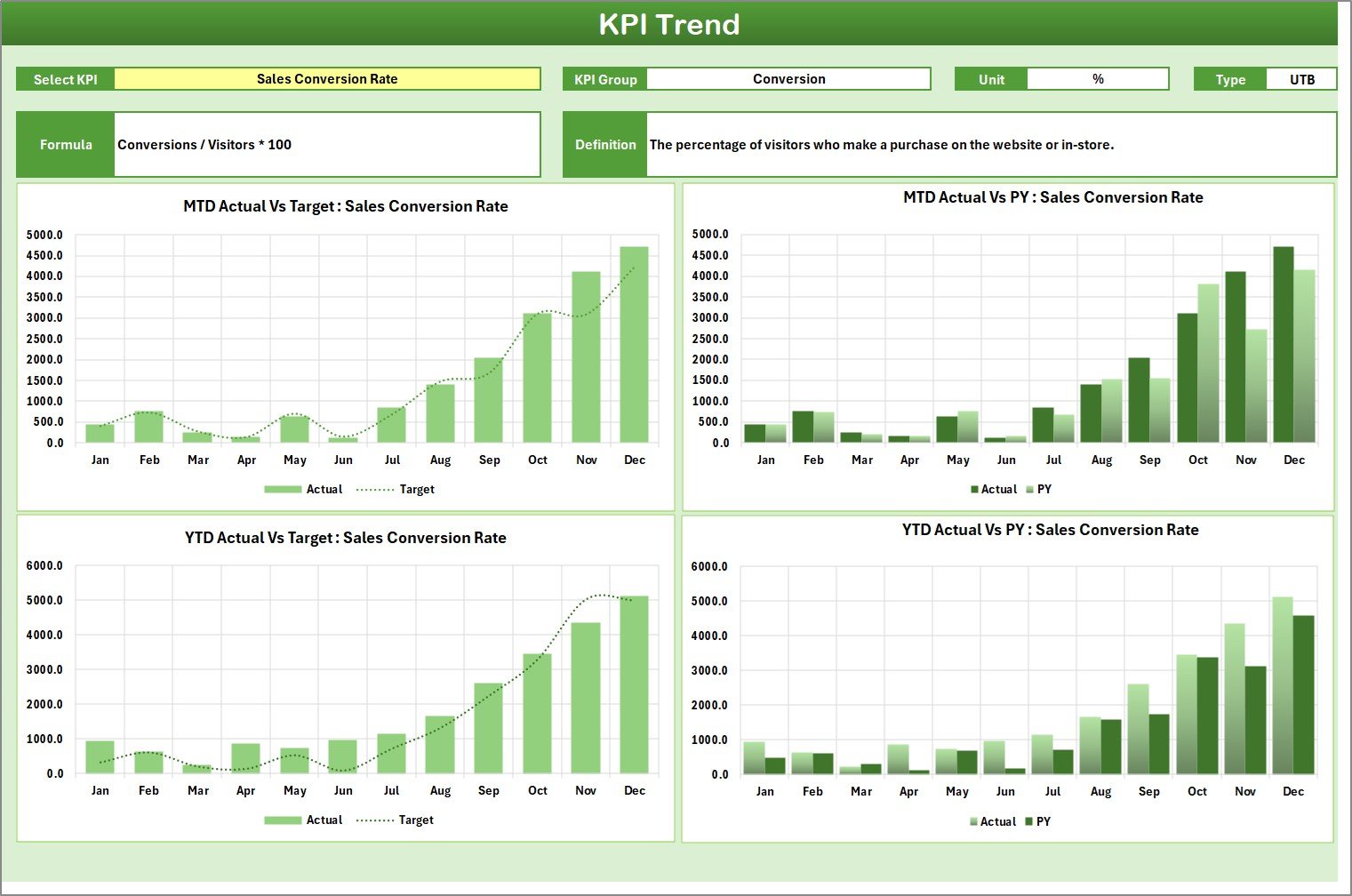
Task: Click the Oct PY bar in MTD Actual Vs PY chart
Action: tap(1208, 364)
